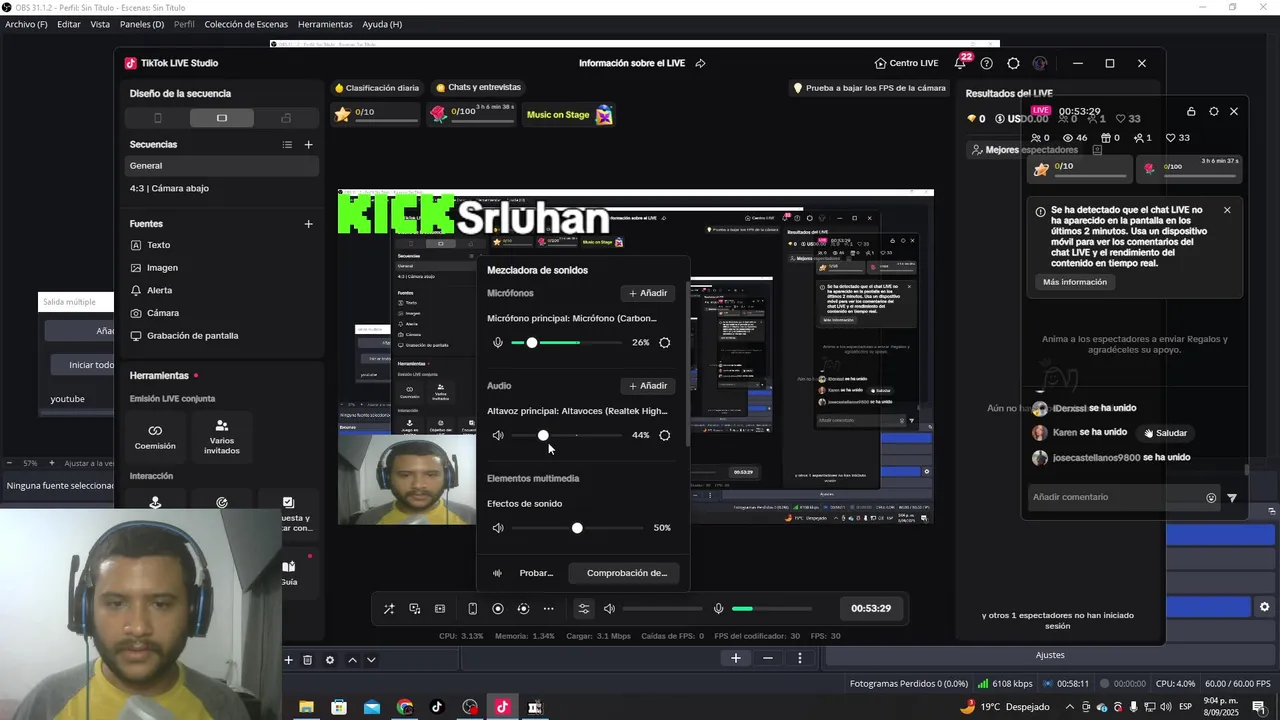Open TikTok LIVE Studio notifications bell
The height and width of the screenshot is (720, 1280).
pyautogui.click(x=960, y=63)
